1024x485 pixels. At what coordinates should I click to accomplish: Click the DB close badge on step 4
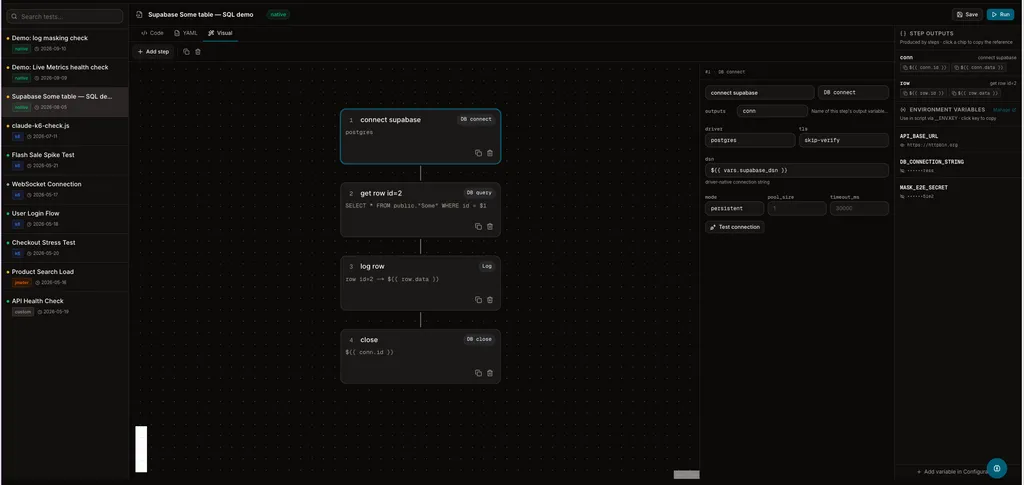(479, 339)
